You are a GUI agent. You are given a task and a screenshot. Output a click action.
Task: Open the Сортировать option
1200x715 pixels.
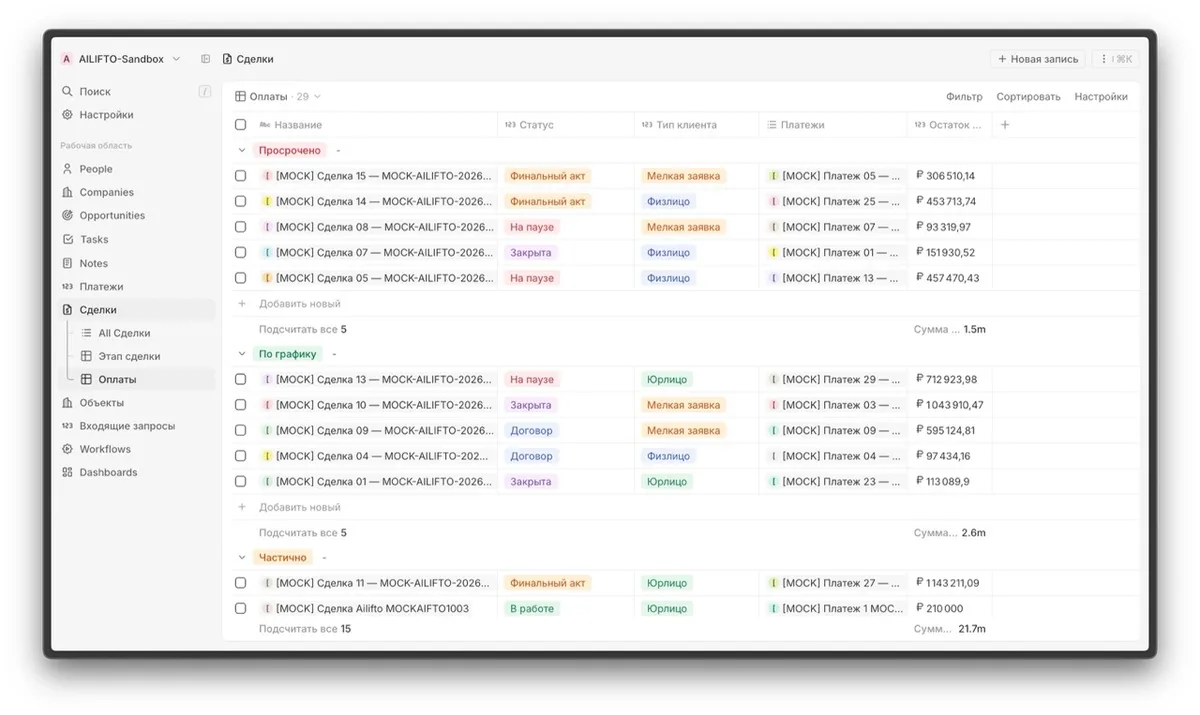(x=1028, y=97)
